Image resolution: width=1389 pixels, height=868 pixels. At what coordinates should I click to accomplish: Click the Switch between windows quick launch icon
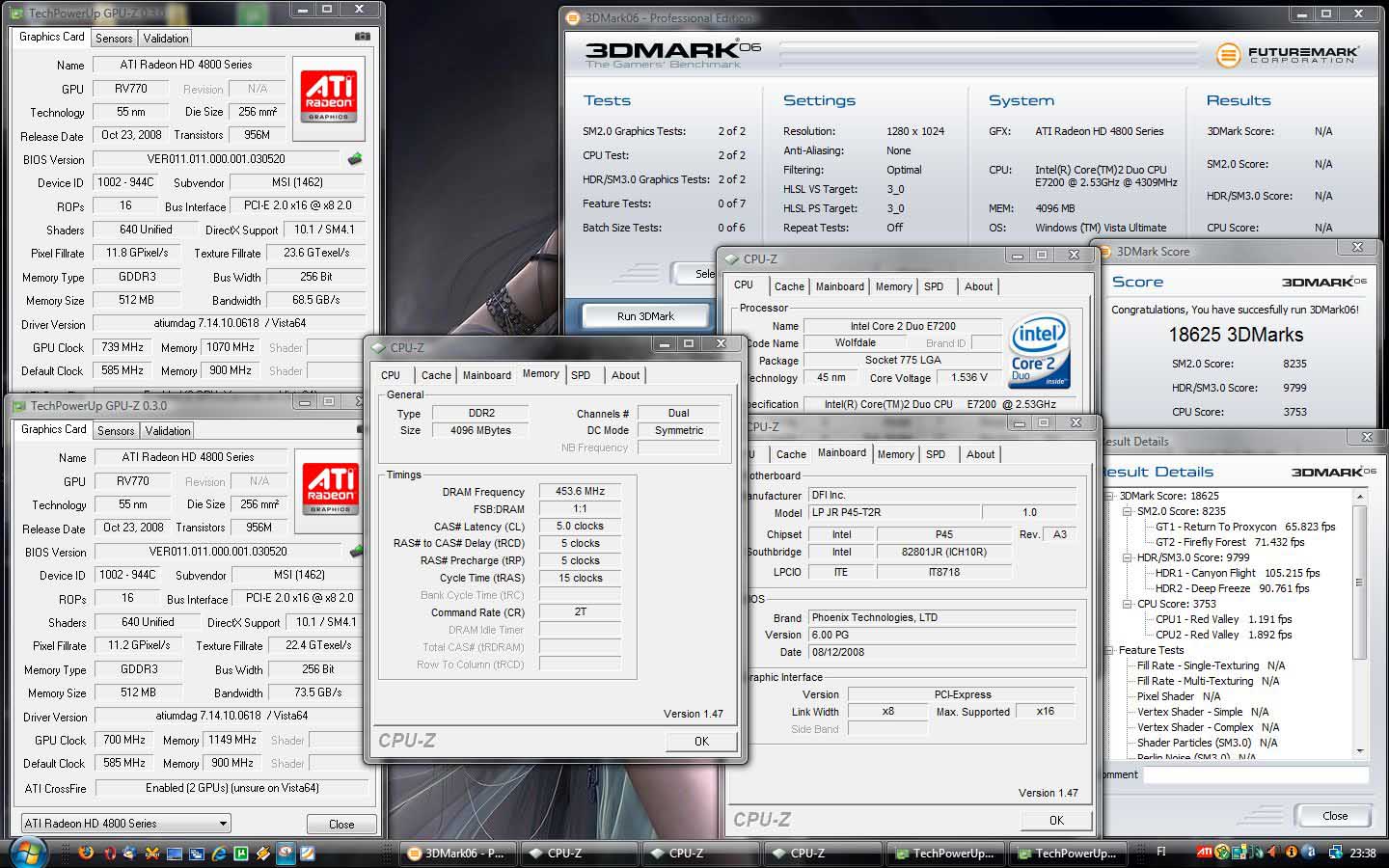pyautogui.click(x=196, y=853)
